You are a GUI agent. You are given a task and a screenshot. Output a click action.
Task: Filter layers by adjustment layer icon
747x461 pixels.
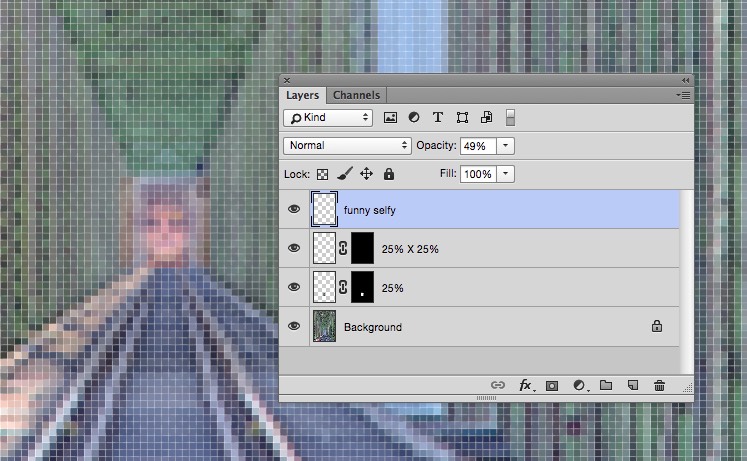coord(414,118)
